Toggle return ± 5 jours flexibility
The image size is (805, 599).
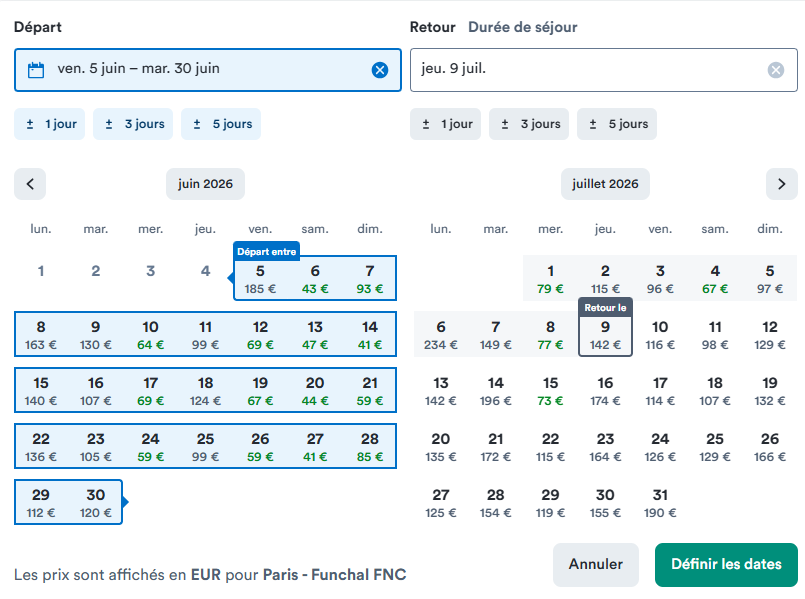coord(617,124)
